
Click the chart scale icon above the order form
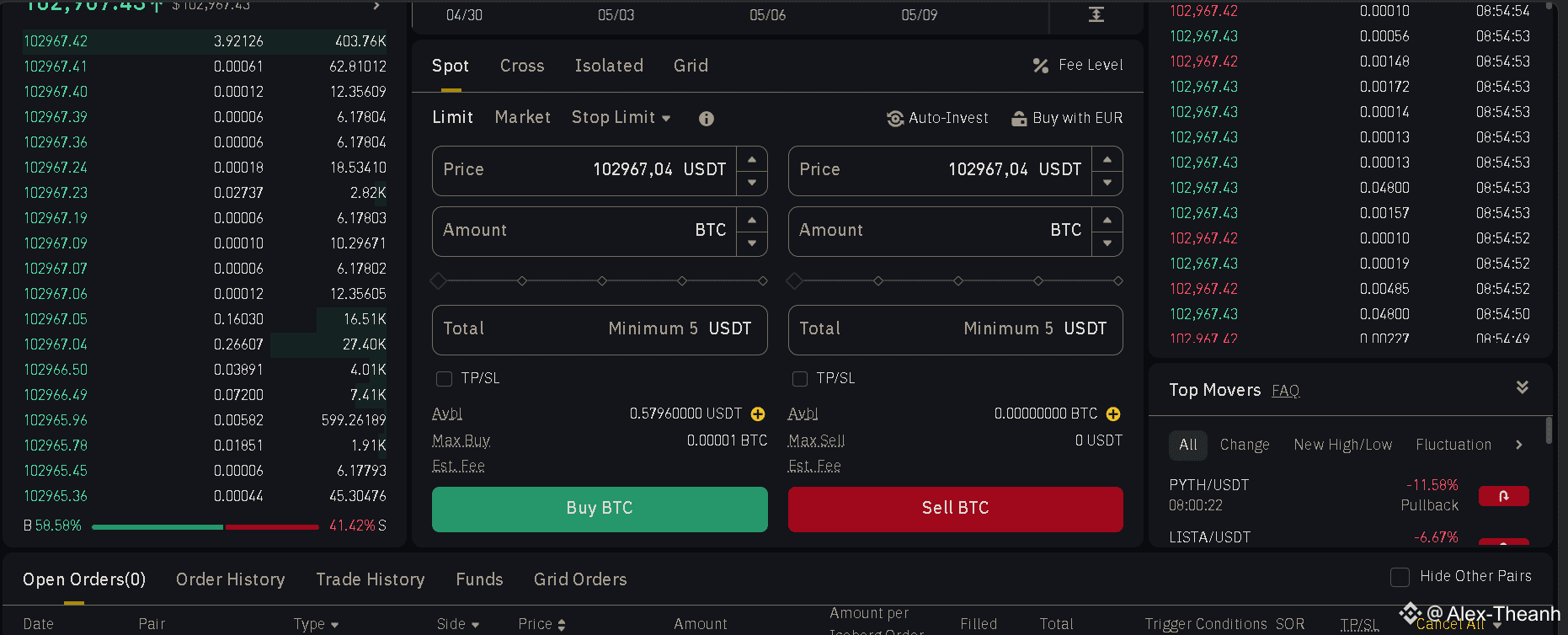pyautogui.click(x=1096, y=15)
